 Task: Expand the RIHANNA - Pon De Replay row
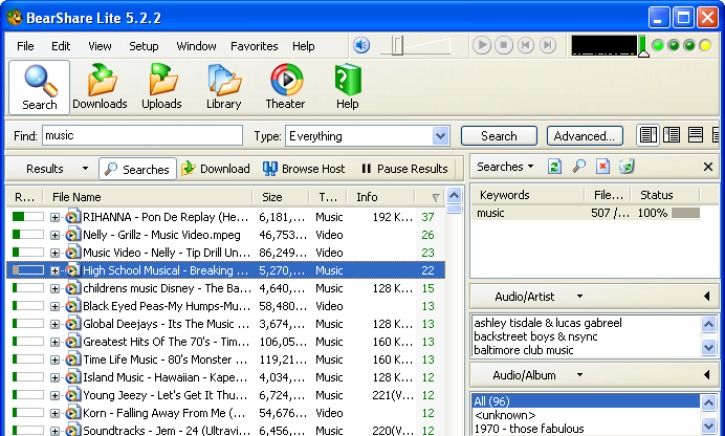pos(55,217)
